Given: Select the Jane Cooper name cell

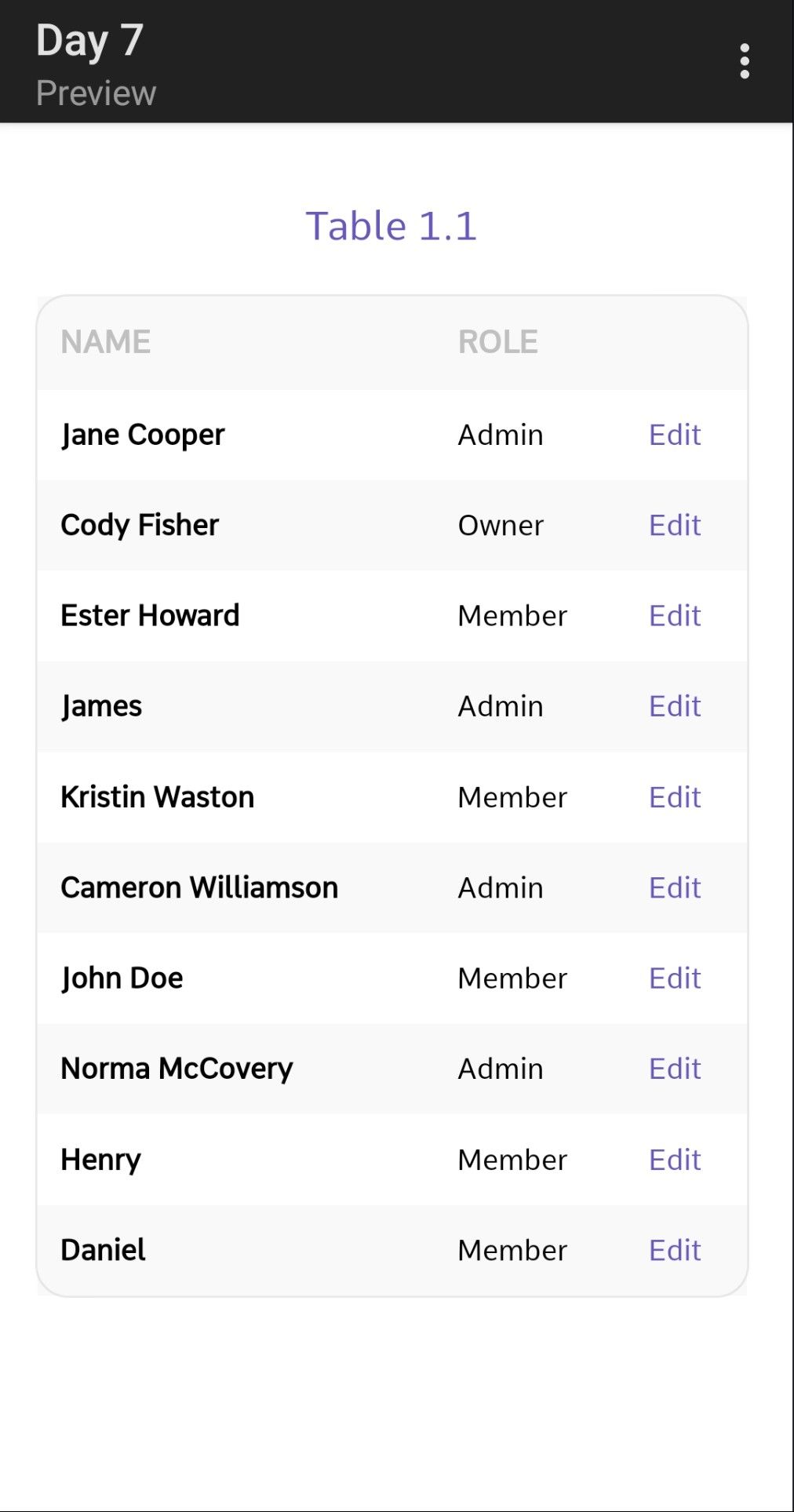Looking at the screenshot, I should (x=143, y=435).
